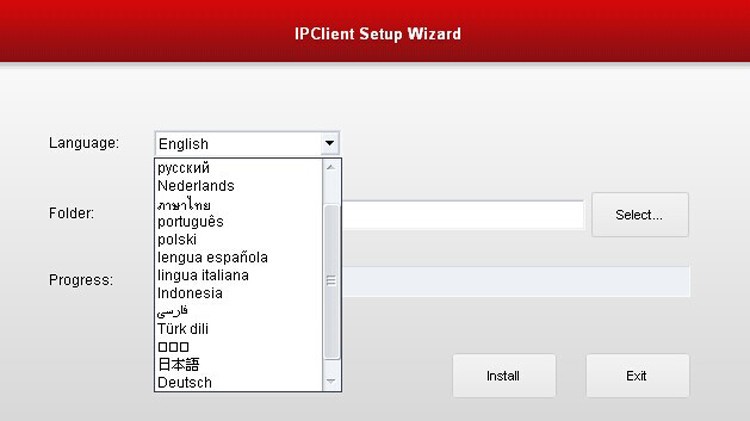This screenshot has width=750, height=421.
Task: Select polski language option
Action: [x=177, y=240]
